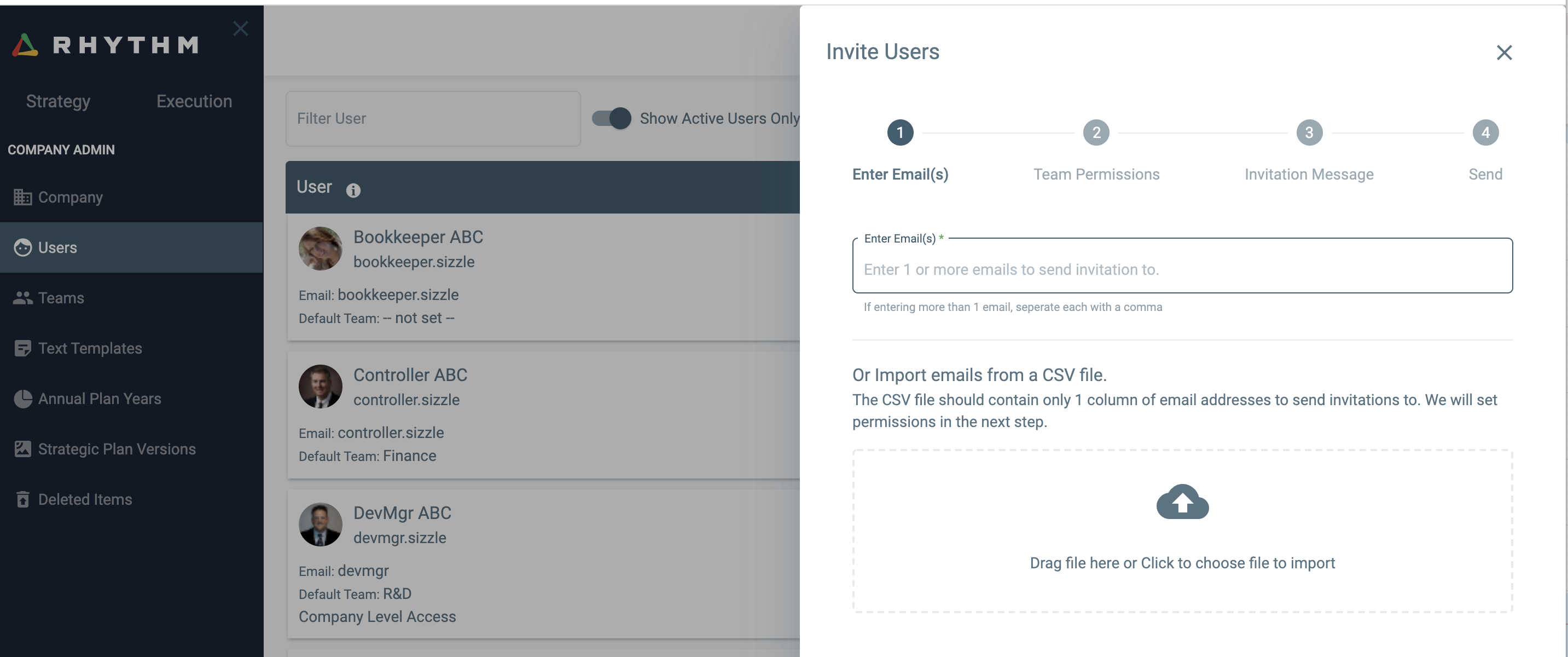Select Users in the sidebar
The width and height of the screenshot is (1568, 657).
click(x=131, y=248)
